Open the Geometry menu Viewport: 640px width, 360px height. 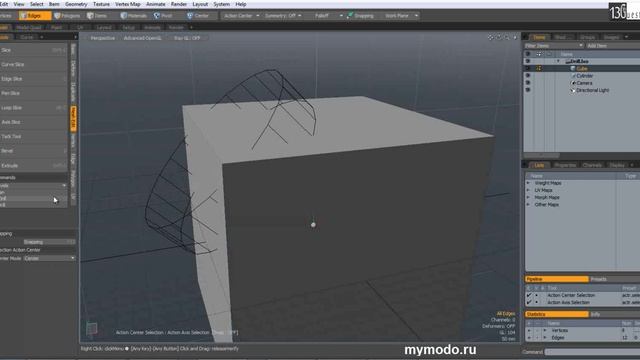[76, 4]
